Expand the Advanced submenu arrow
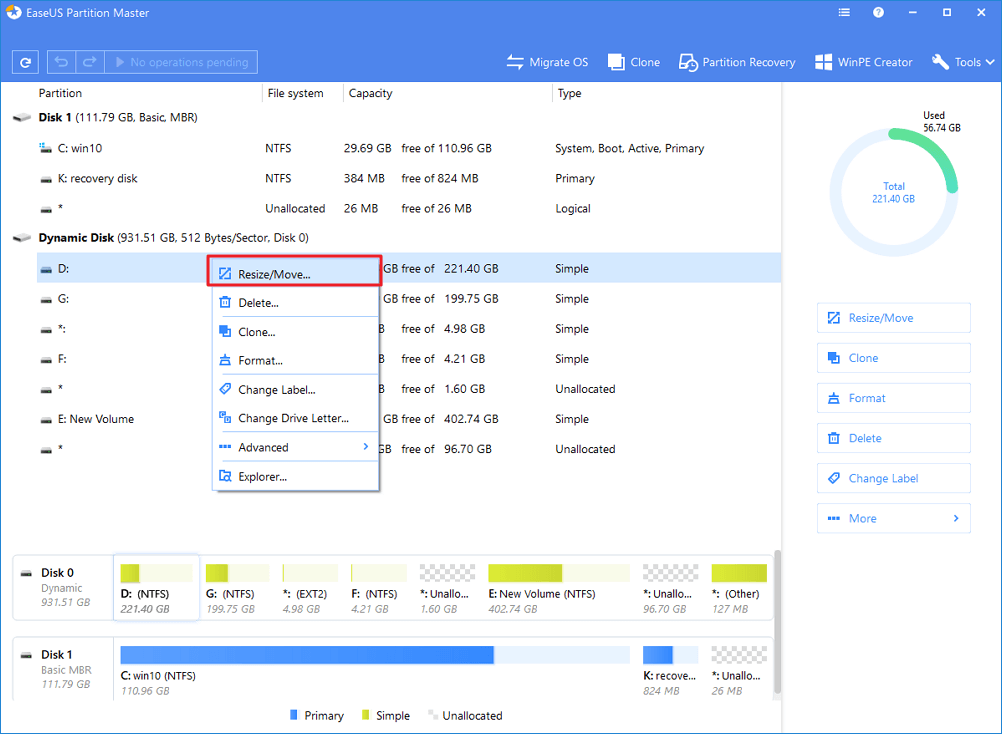1002x734 pixels. point(366,447)
